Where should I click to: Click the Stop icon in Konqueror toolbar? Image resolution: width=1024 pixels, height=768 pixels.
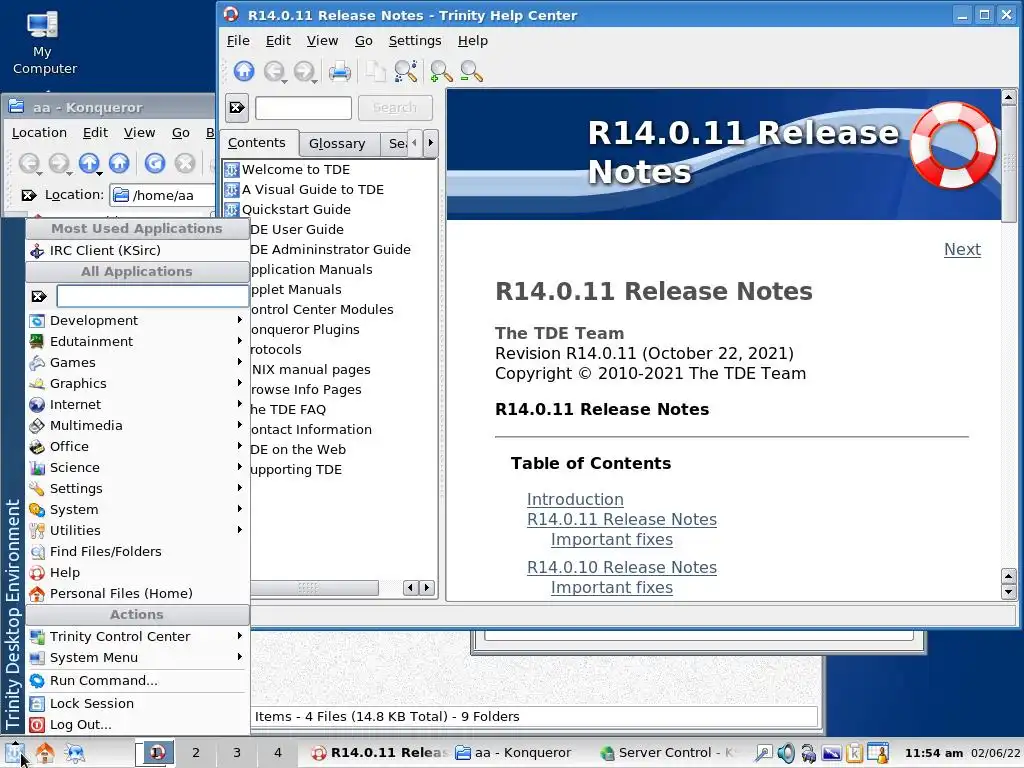tap(185, 163)
